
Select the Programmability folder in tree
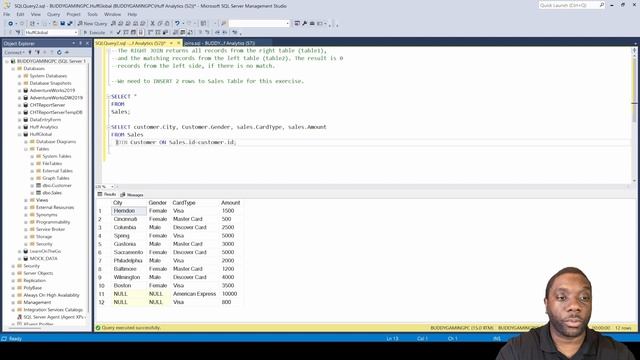pos(53,222)
